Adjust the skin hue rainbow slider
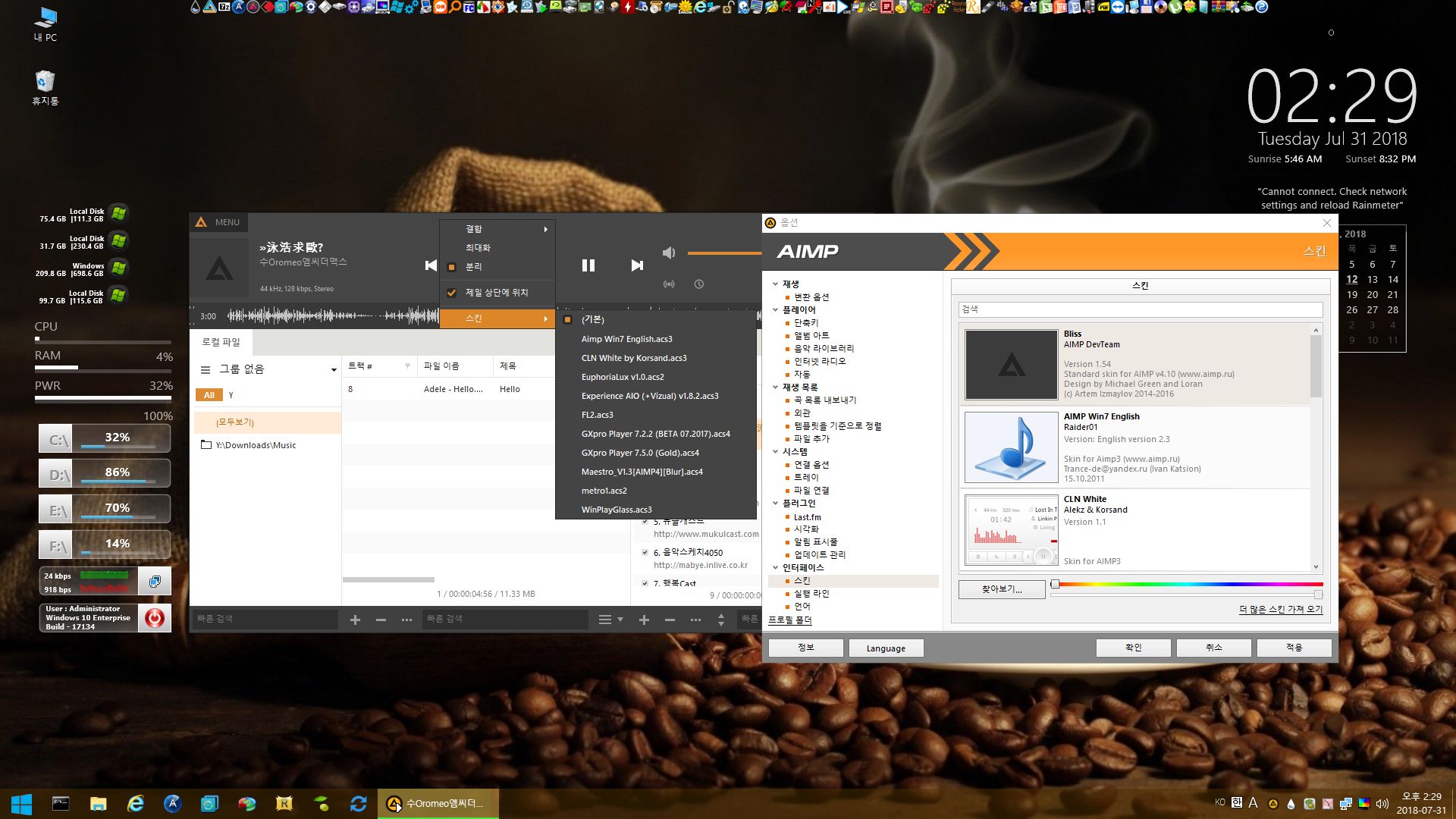Screen dimensions: 1456x819 click(1187, 585)
